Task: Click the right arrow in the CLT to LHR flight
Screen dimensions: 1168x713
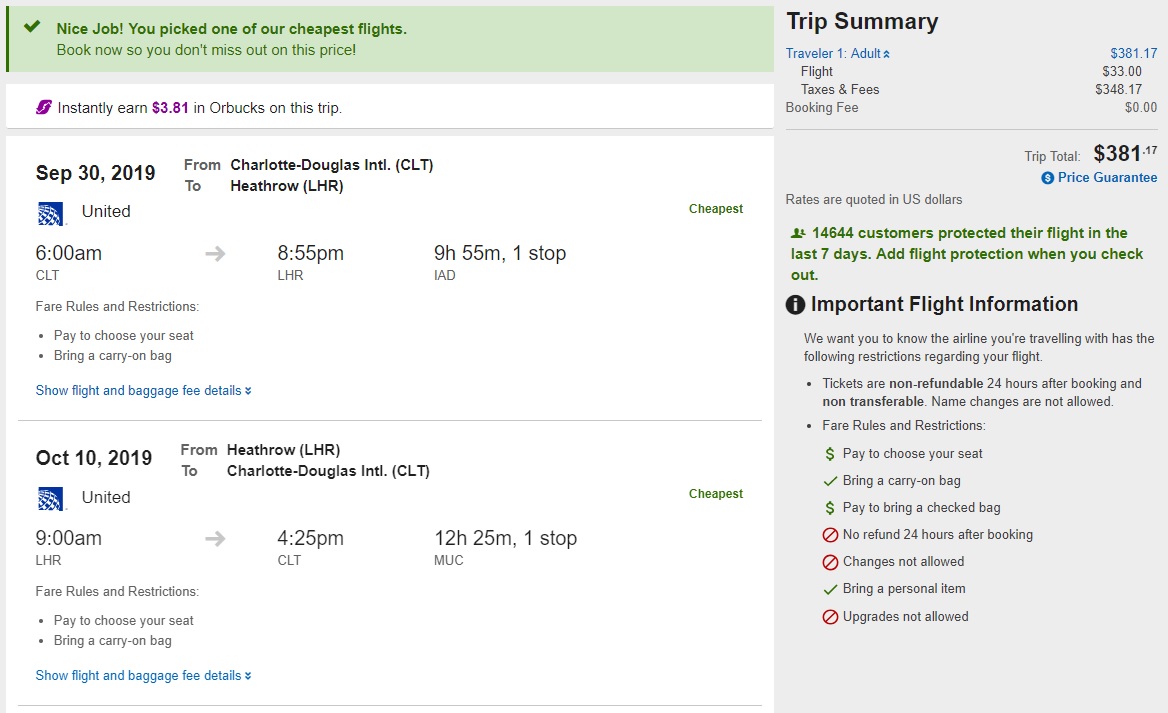Action: point(215,254)
